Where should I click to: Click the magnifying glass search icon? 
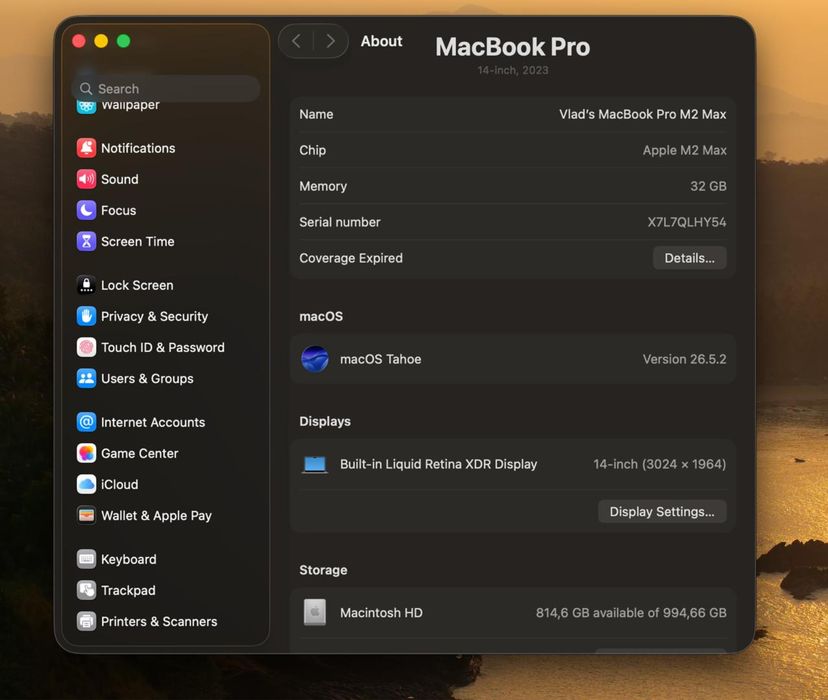86,89
